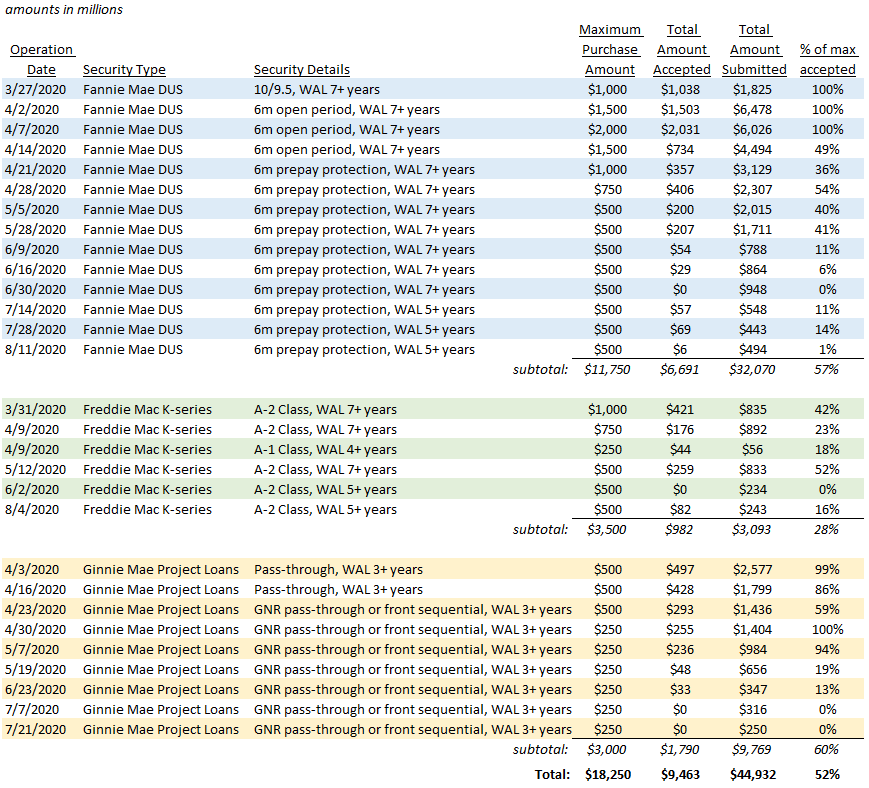Click the 'Security Details' column header
The width and height of the screenshot is (869, 788).
[302, 70]
